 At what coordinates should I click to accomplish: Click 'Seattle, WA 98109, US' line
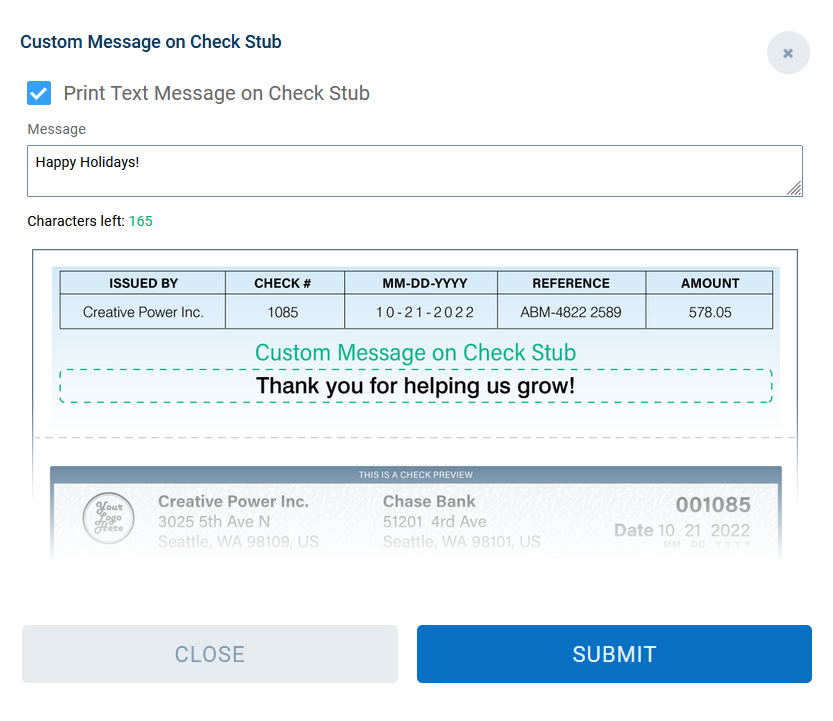(x=239, y=541)
